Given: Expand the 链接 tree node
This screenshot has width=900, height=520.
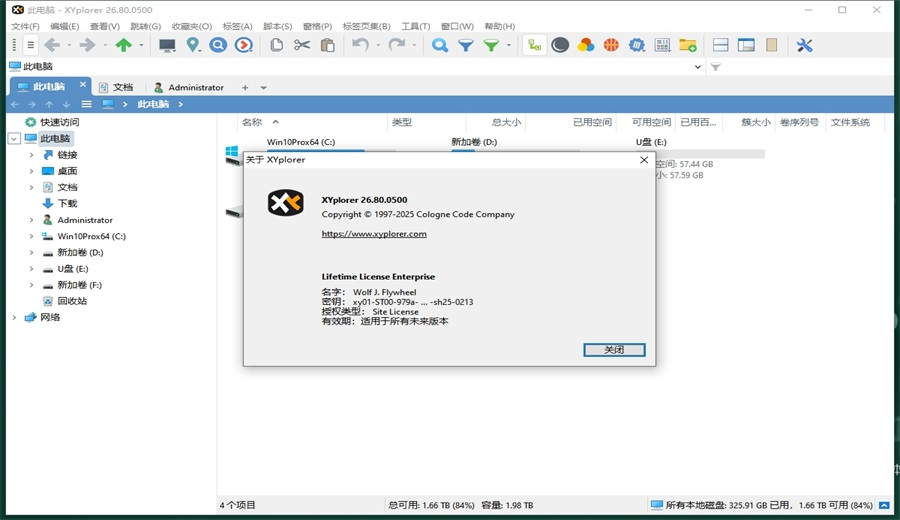Looking at the screenshot, I should [x=31, y=155].
